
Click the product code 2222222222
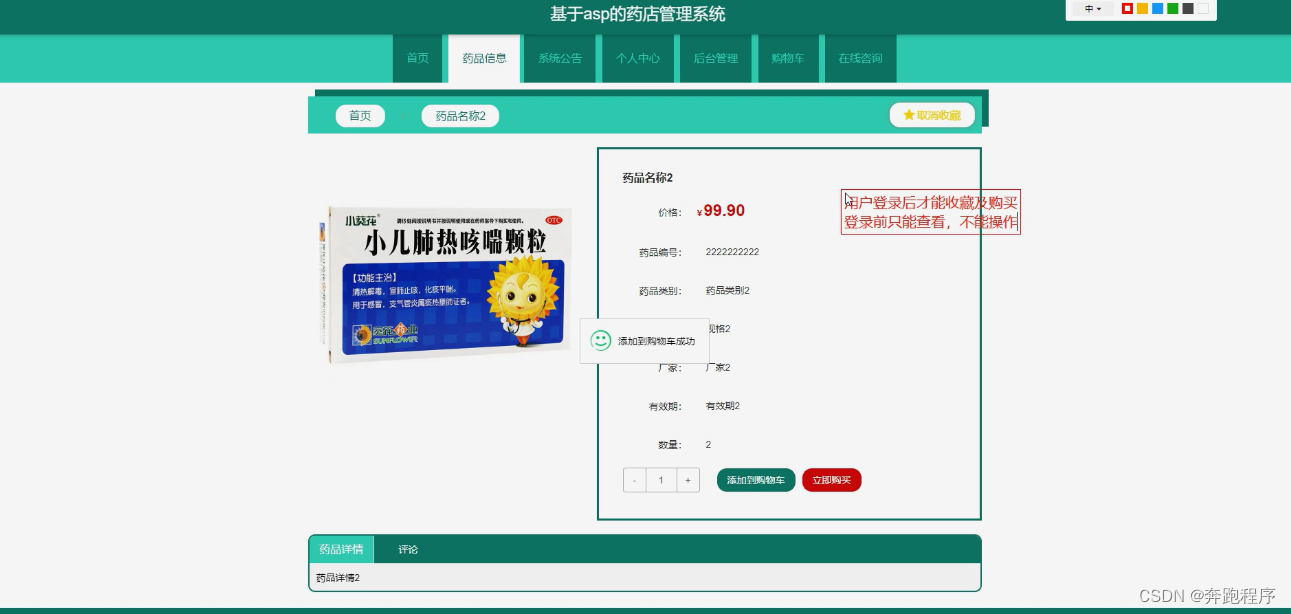[x=732, y=252]
